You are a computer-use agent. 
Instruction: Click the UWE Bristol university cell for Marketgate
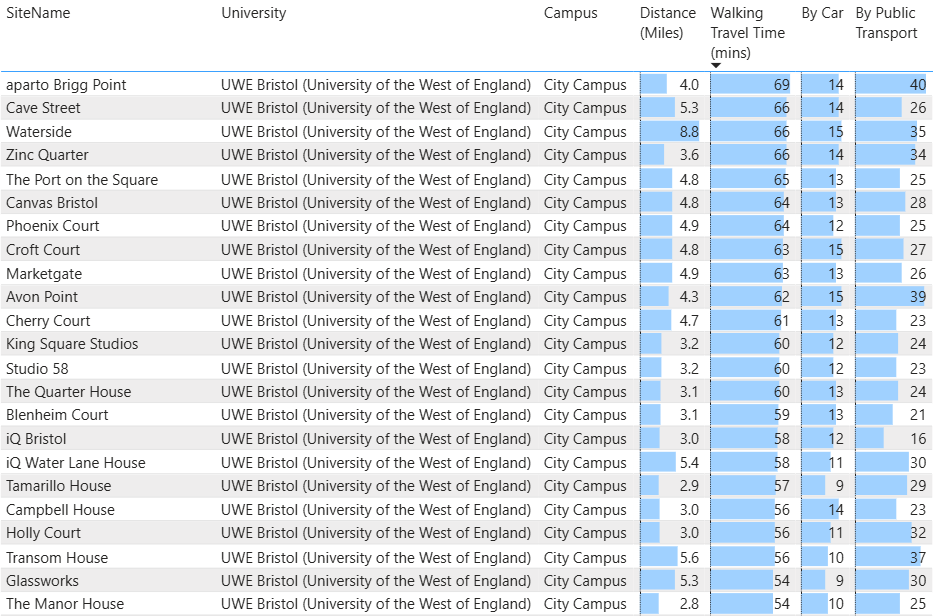(376, 274)
